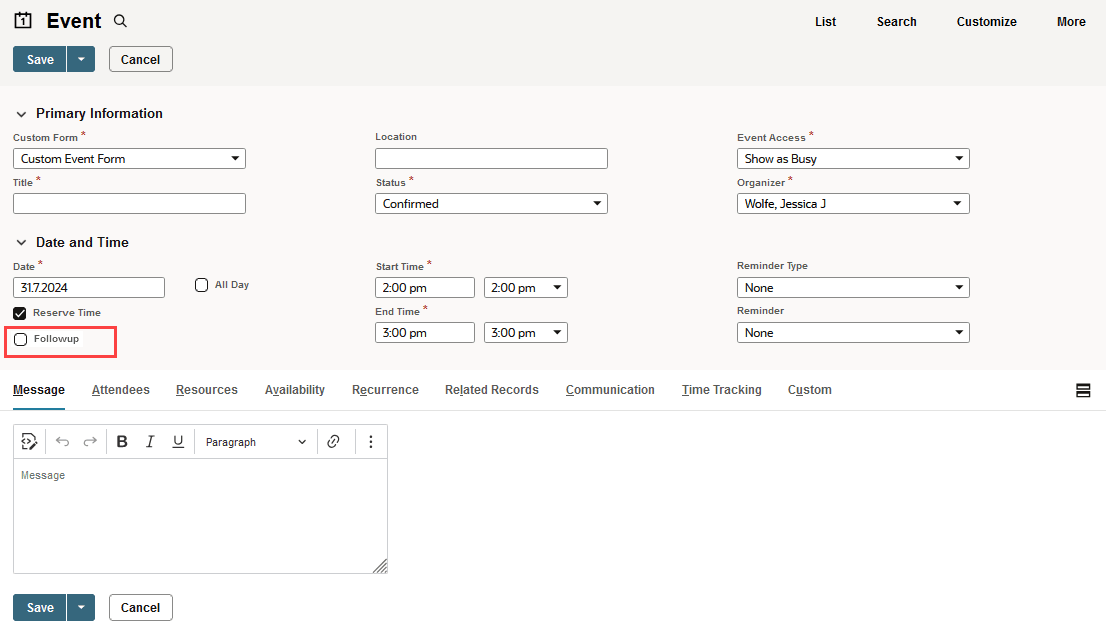1106x631 pixels.
Task: Switch to the Availability tab
Action: point(295,390)
